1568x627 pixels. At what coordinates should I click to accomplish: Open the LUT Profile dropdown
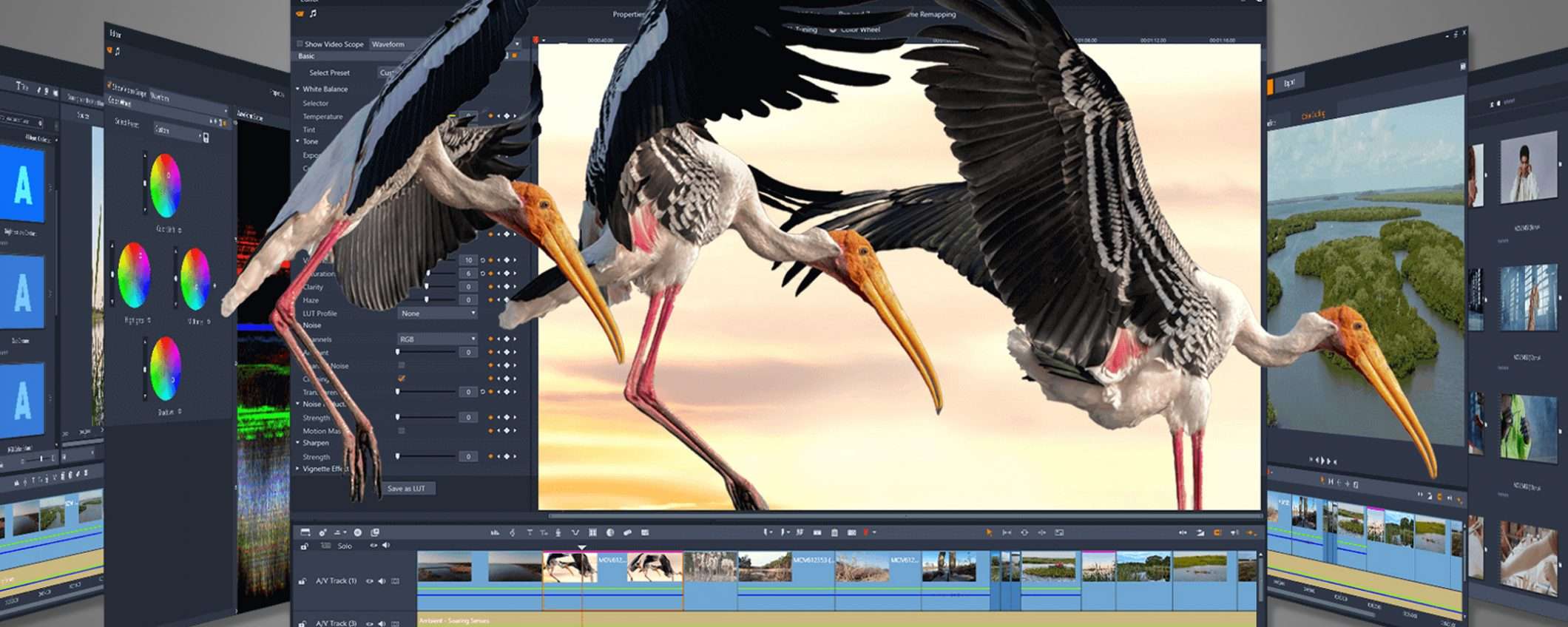438,313
